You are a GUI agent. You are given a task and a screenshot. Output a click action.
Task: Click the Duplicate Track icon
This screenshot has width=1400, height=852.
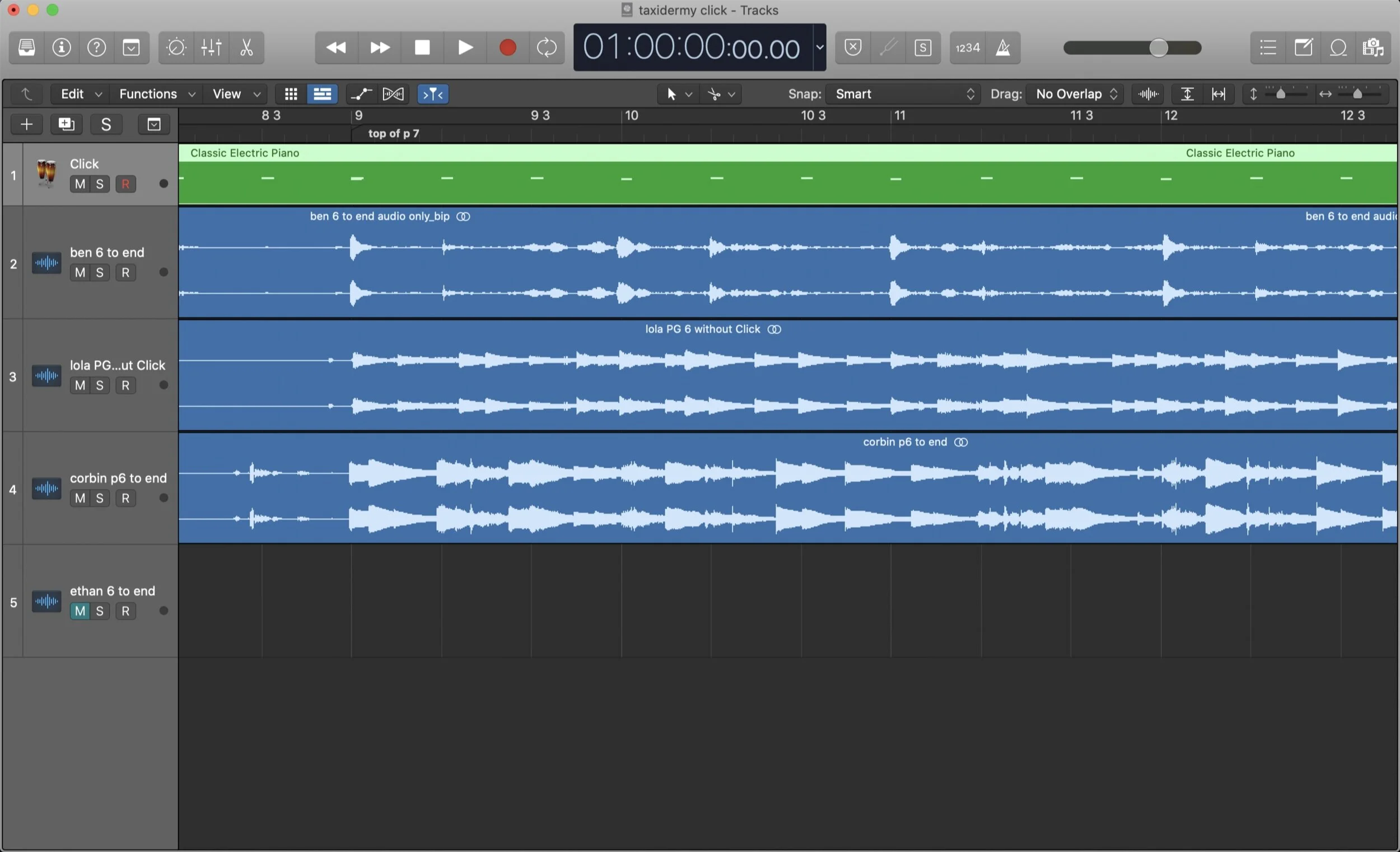click(x=67, y=124)
